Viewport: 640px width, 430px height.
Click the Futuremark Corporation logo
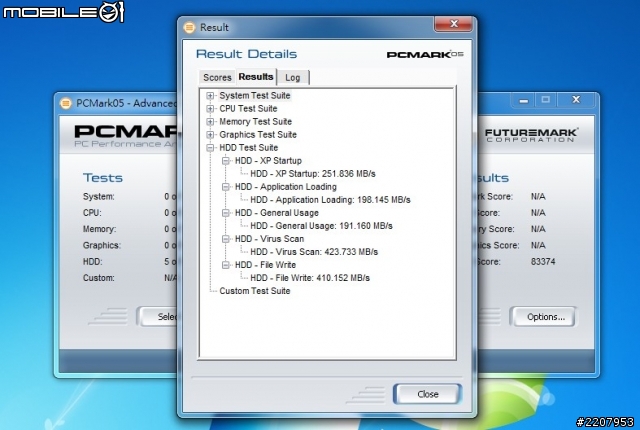[x=531, y=135]
